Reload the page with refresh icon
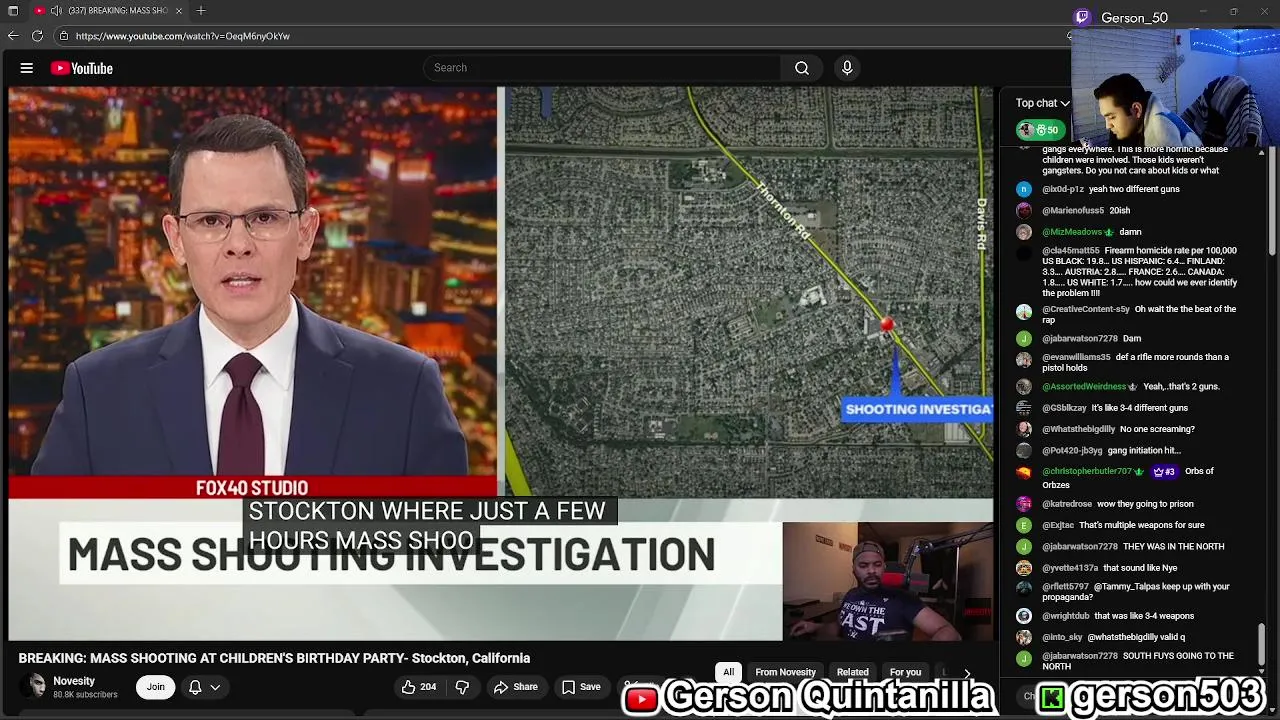The width and height of the screenshot is (1280, 720). (x=37, y=36)
